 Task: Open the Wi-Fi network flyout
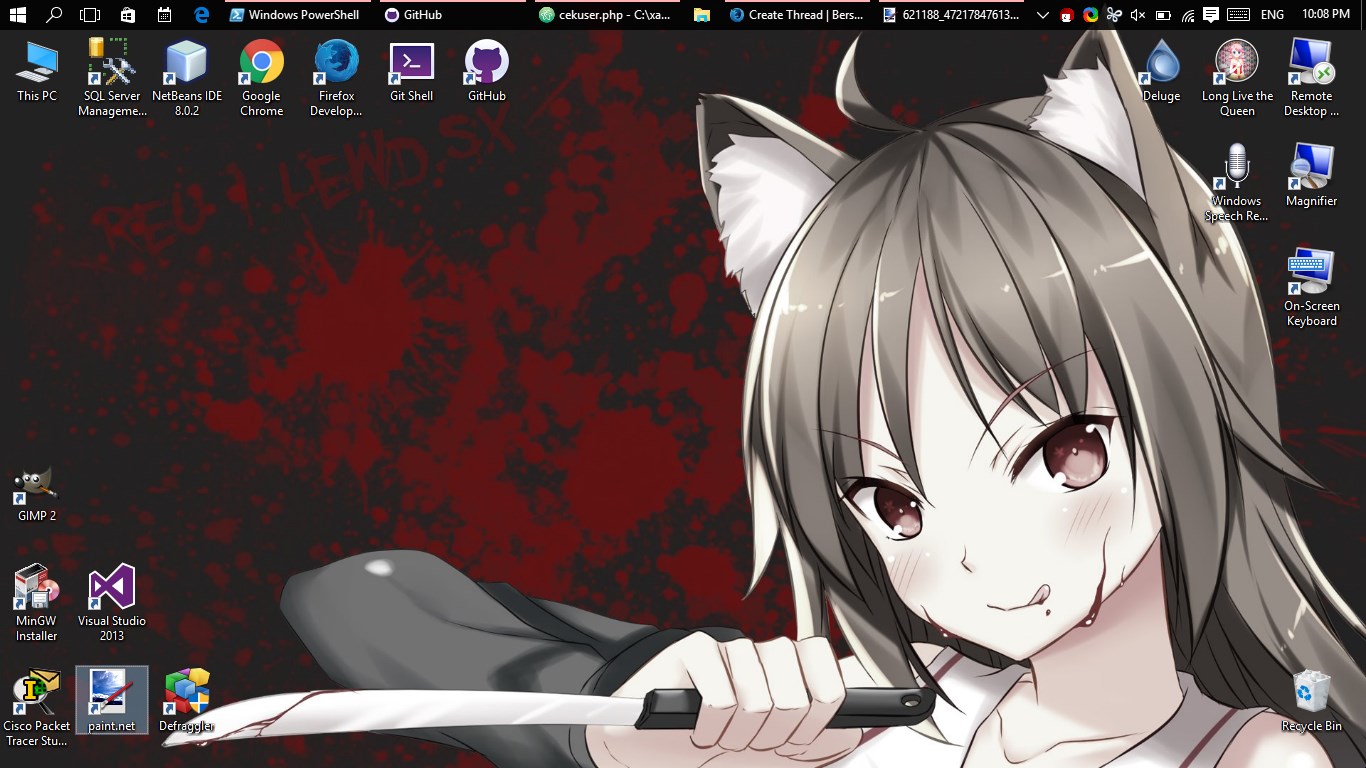pos(1187,15)
